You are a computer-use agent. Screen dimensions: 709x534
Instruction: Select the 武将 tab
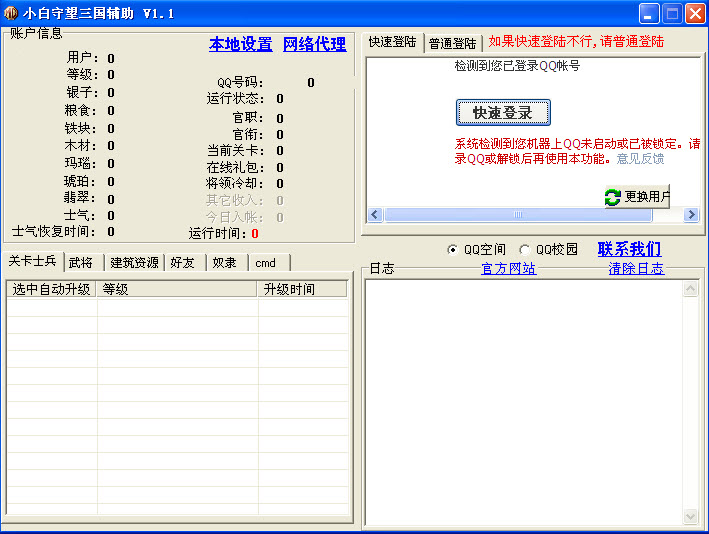point(84,263)
